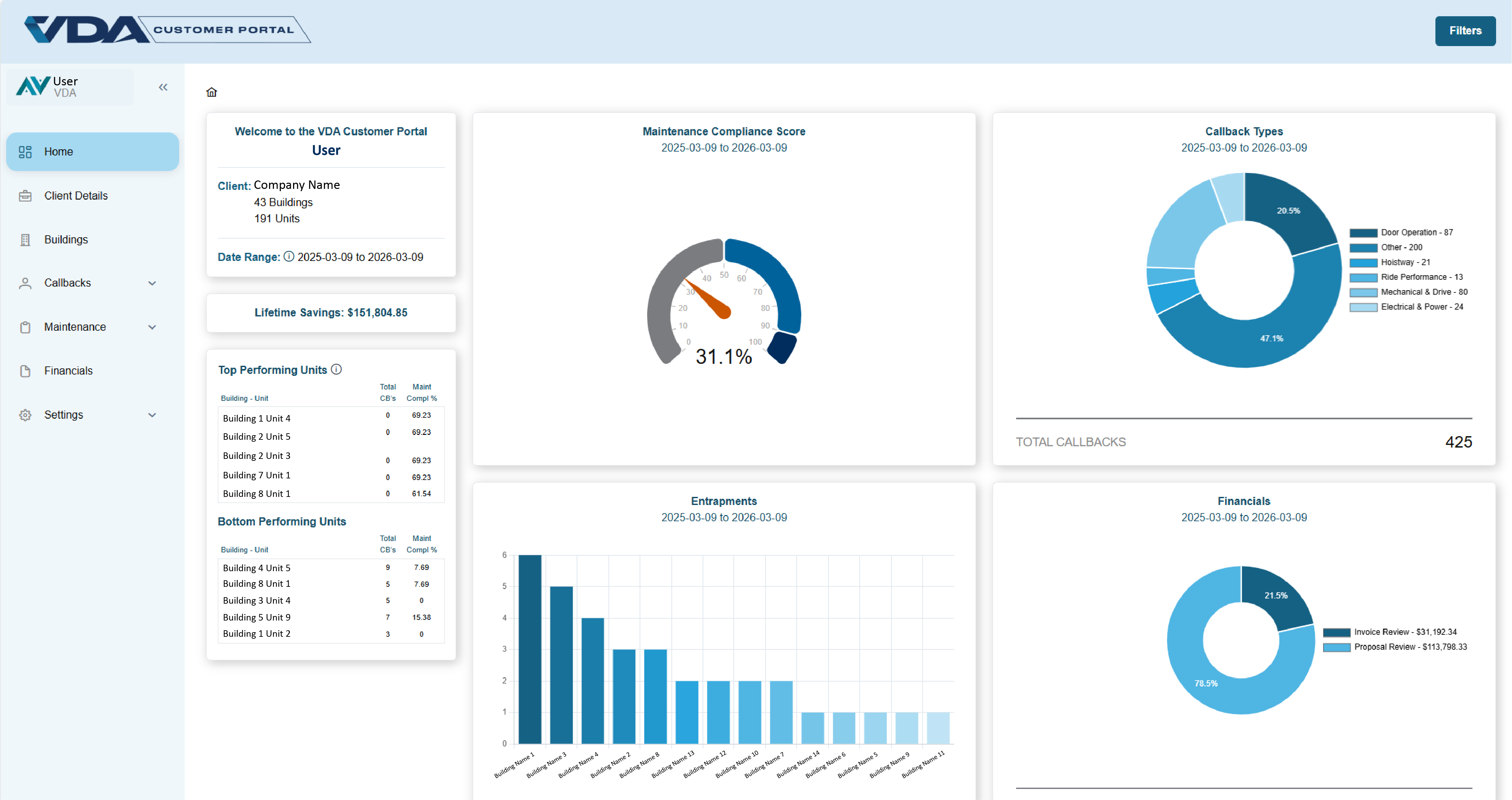
Task: Expand the Maintenance menu chevron
Action: 152,327
